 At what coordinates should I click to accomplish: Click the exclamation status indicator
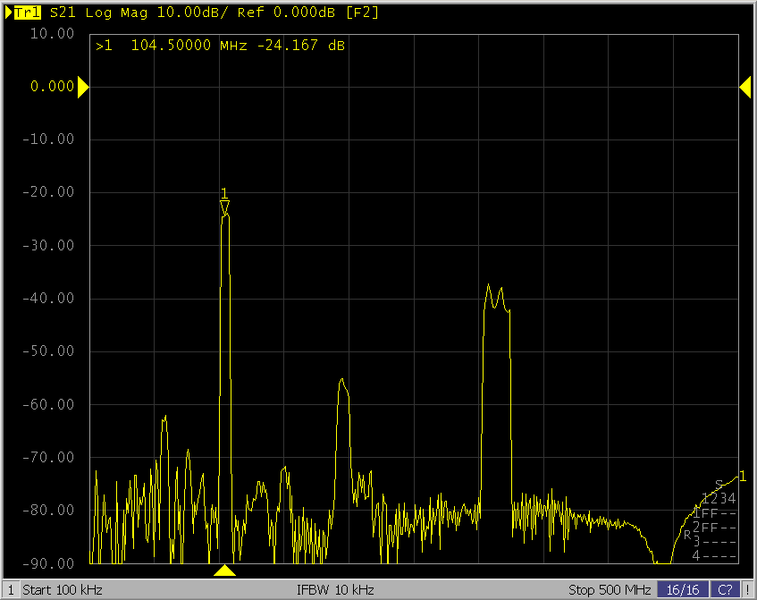click(x=748, y=590)
